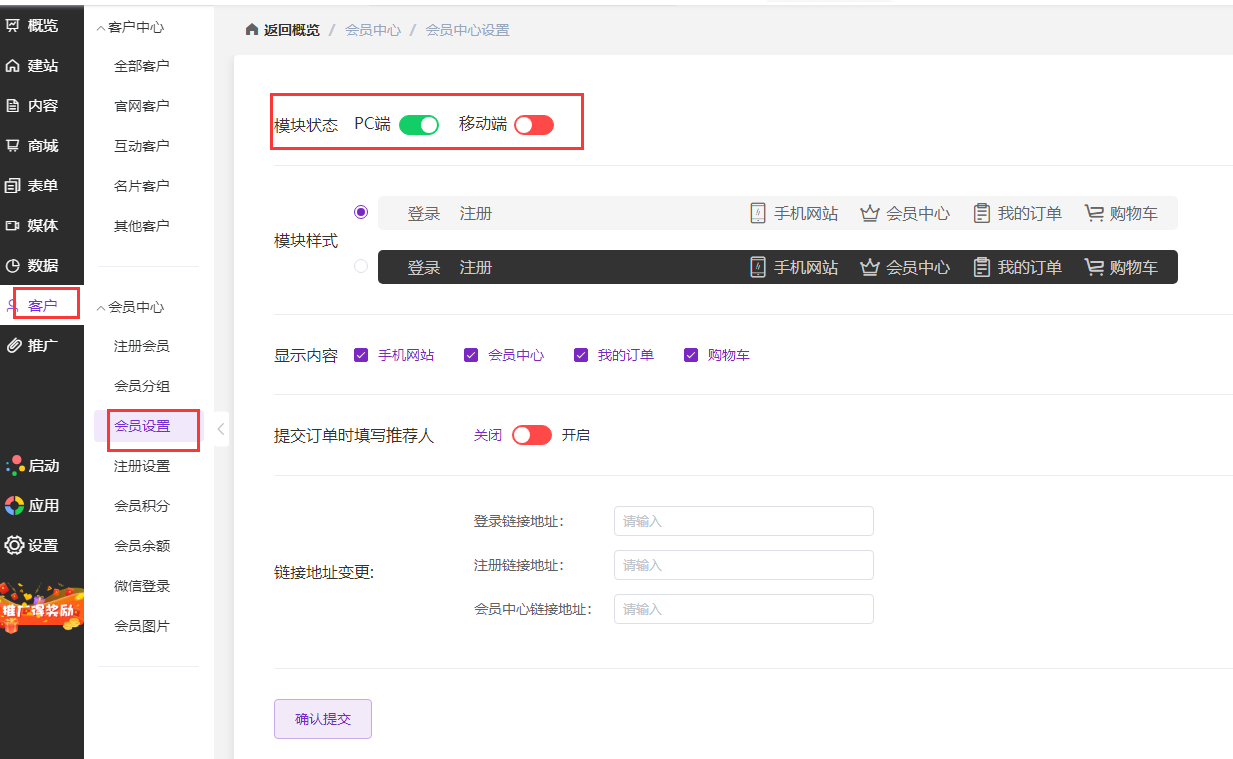Image resolution: width=1233 pixels, height=759 pixels.
Task: Collapse the 客户中心 section
Action: [100, 28]
